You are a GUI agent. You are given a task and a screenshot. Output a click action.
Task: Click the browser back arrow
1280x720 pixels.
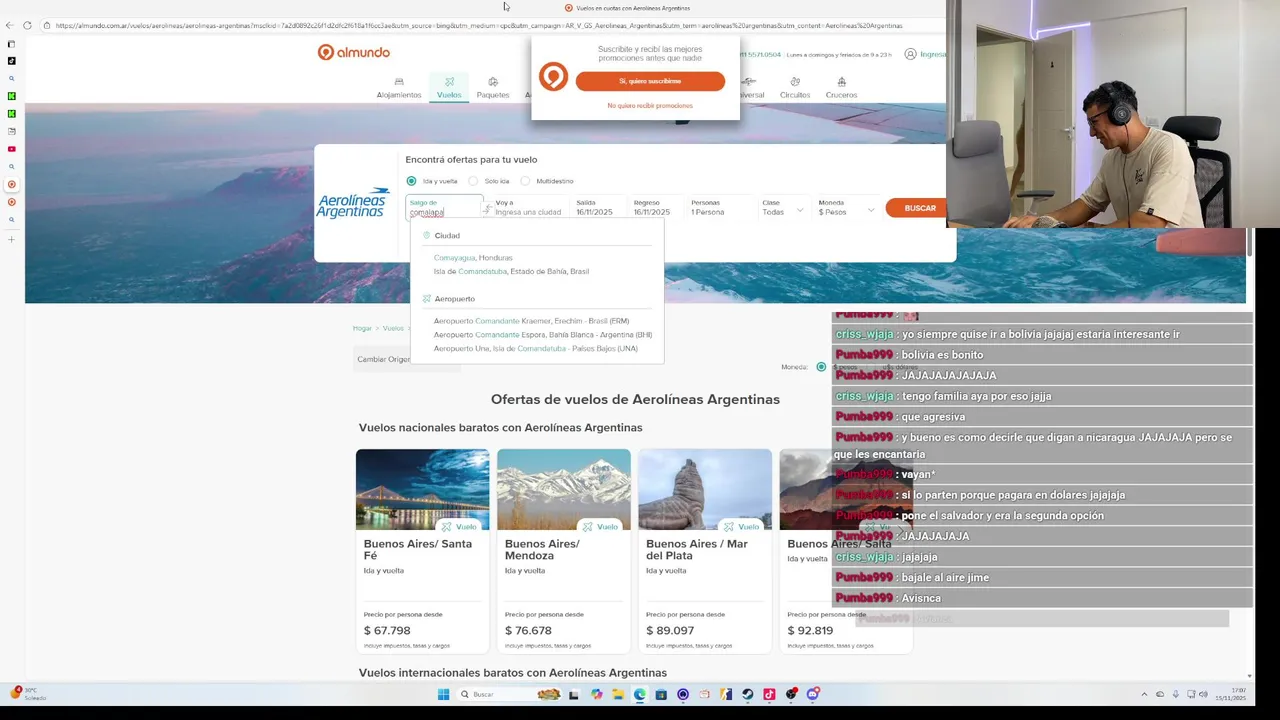(10, 25)
